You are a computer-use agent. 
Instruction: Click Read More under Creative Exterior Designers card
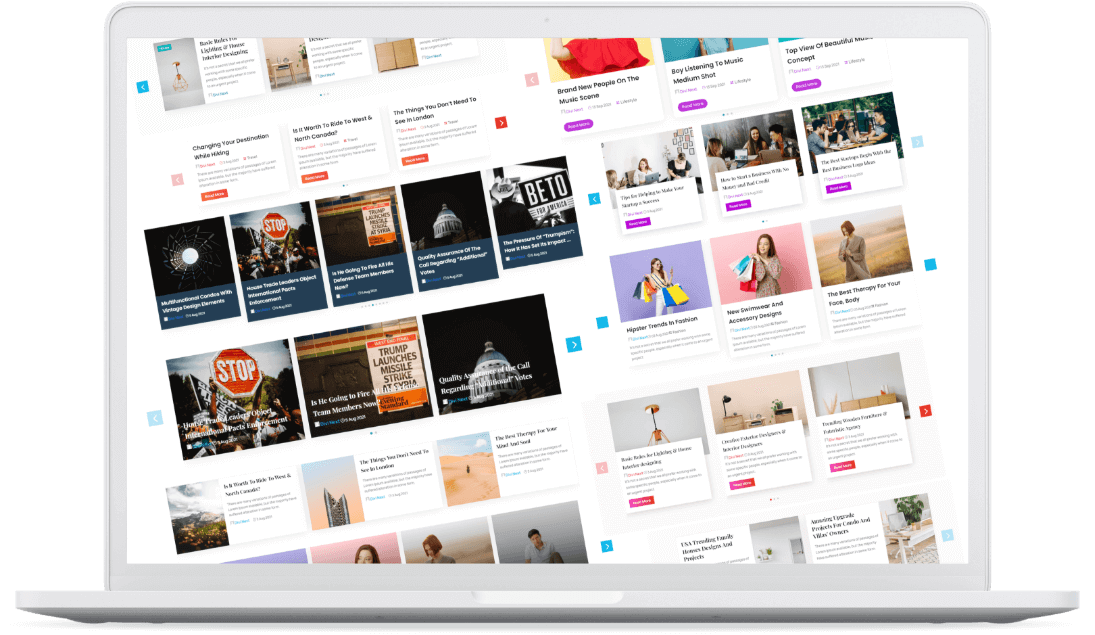pos(742,483)
